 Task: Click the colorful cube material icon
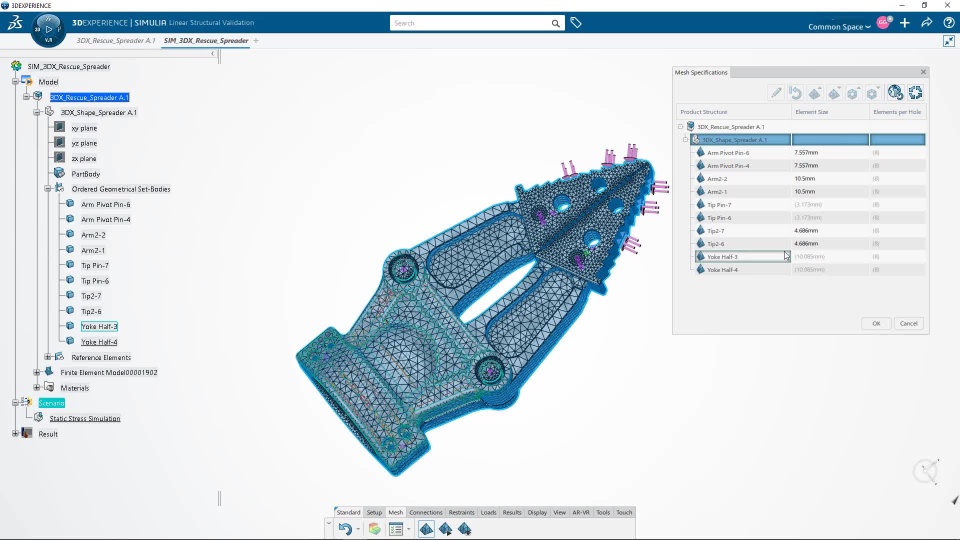click(x=374, y=529)
